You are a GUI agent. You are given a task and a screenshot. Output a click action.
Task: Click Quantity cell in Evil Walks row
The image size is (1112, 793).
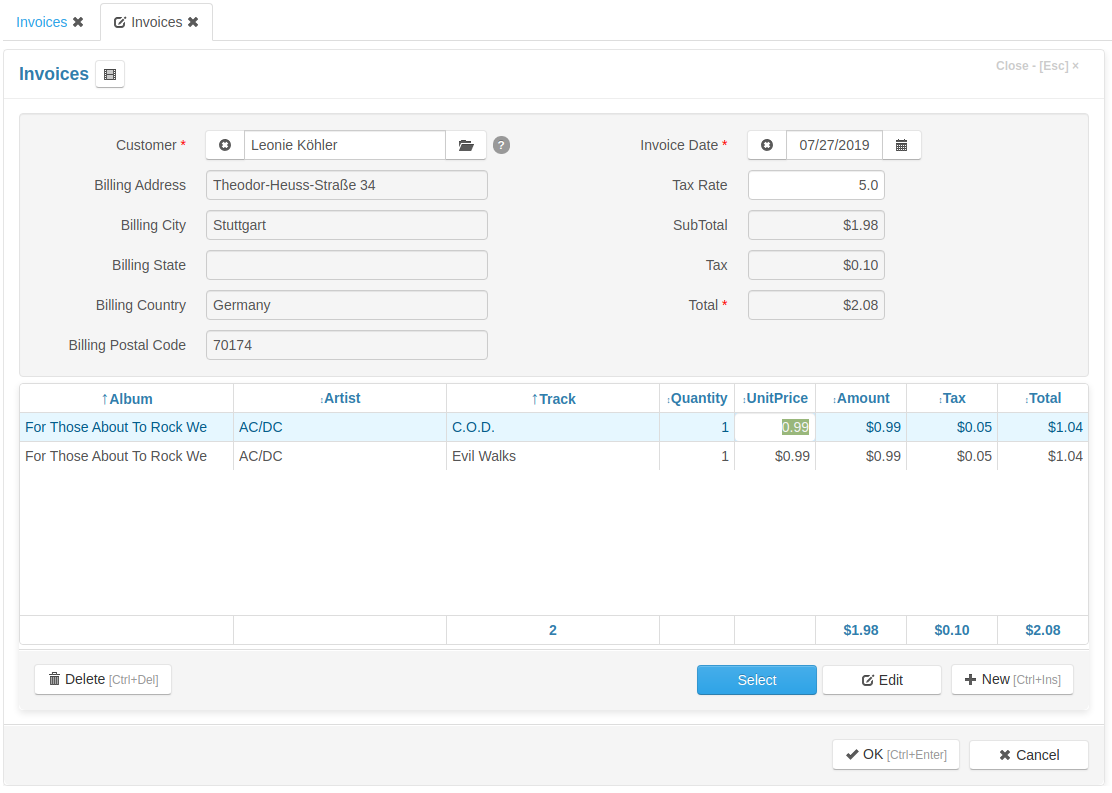697,456
